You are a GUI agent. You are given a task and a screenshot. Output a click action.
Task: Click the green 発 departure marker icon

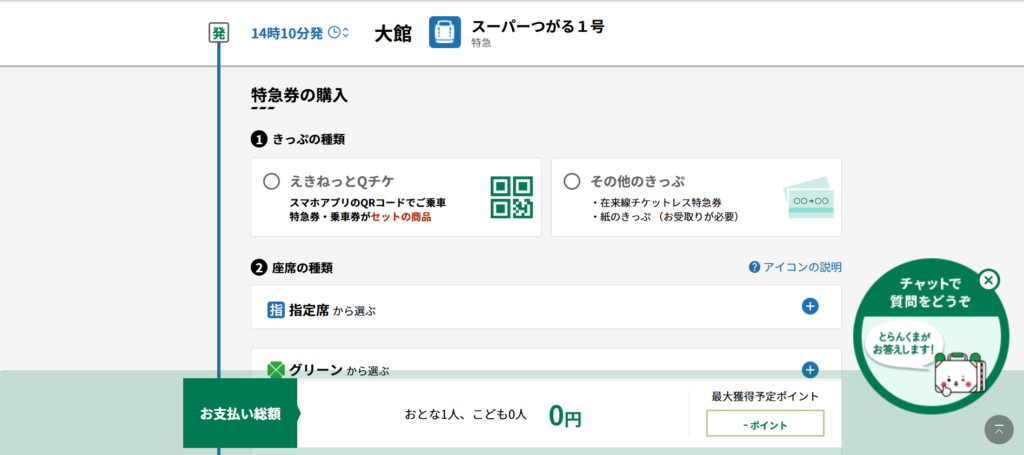(218, 33)
